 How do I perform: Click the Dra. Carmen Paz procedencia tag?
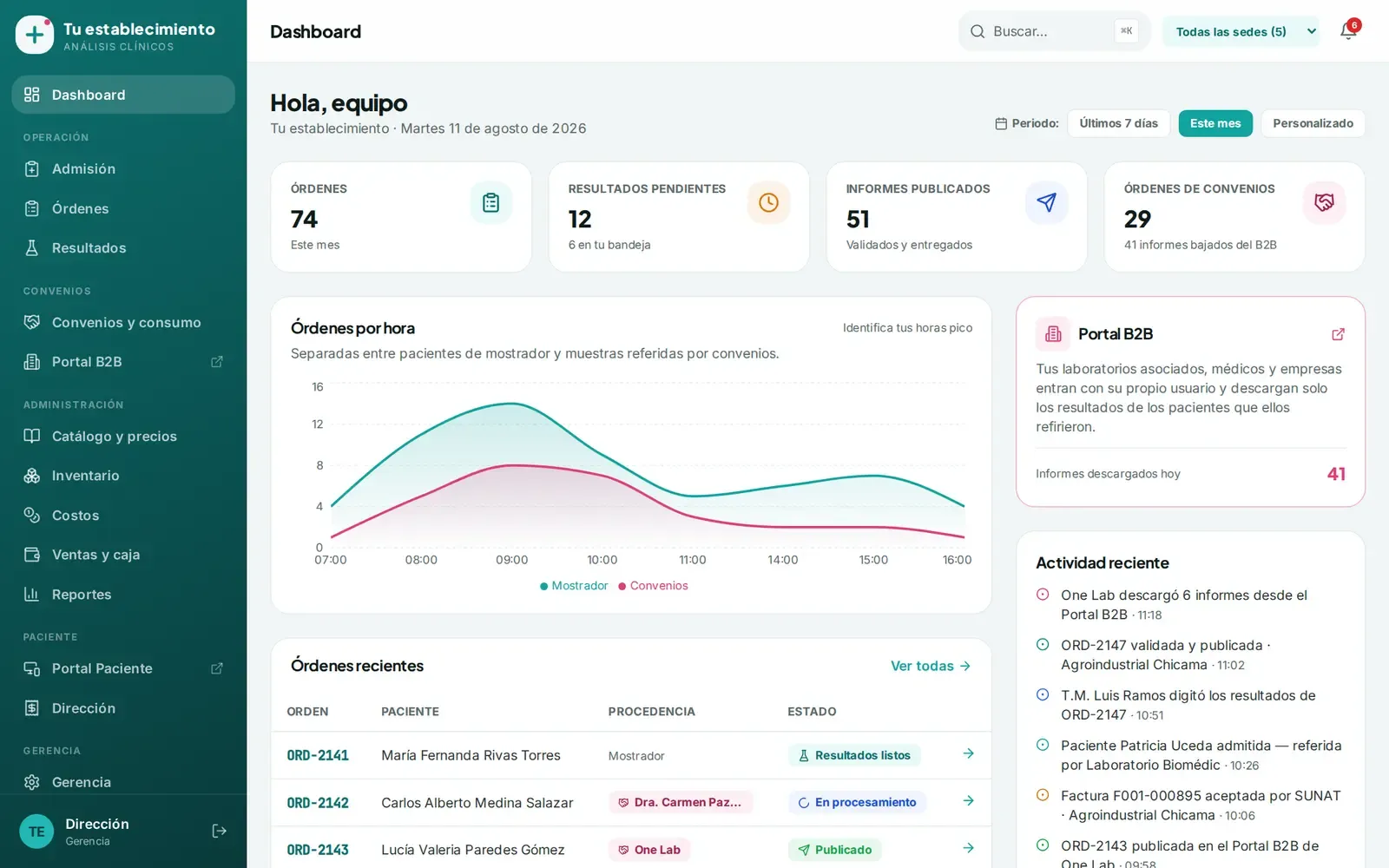[681, 802]
